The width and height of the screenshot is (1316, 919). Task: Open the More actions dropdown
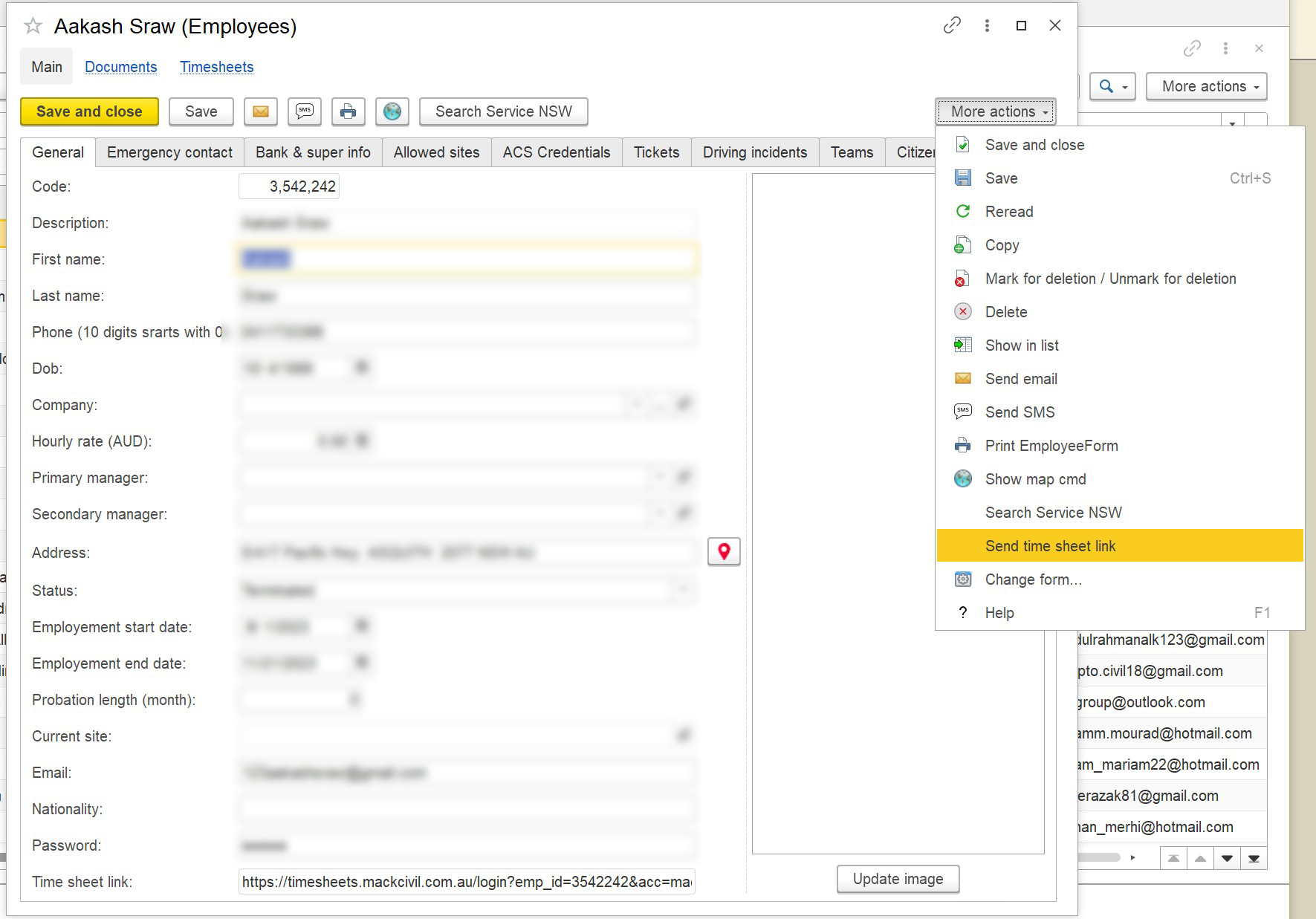click(x=995, y=111)
